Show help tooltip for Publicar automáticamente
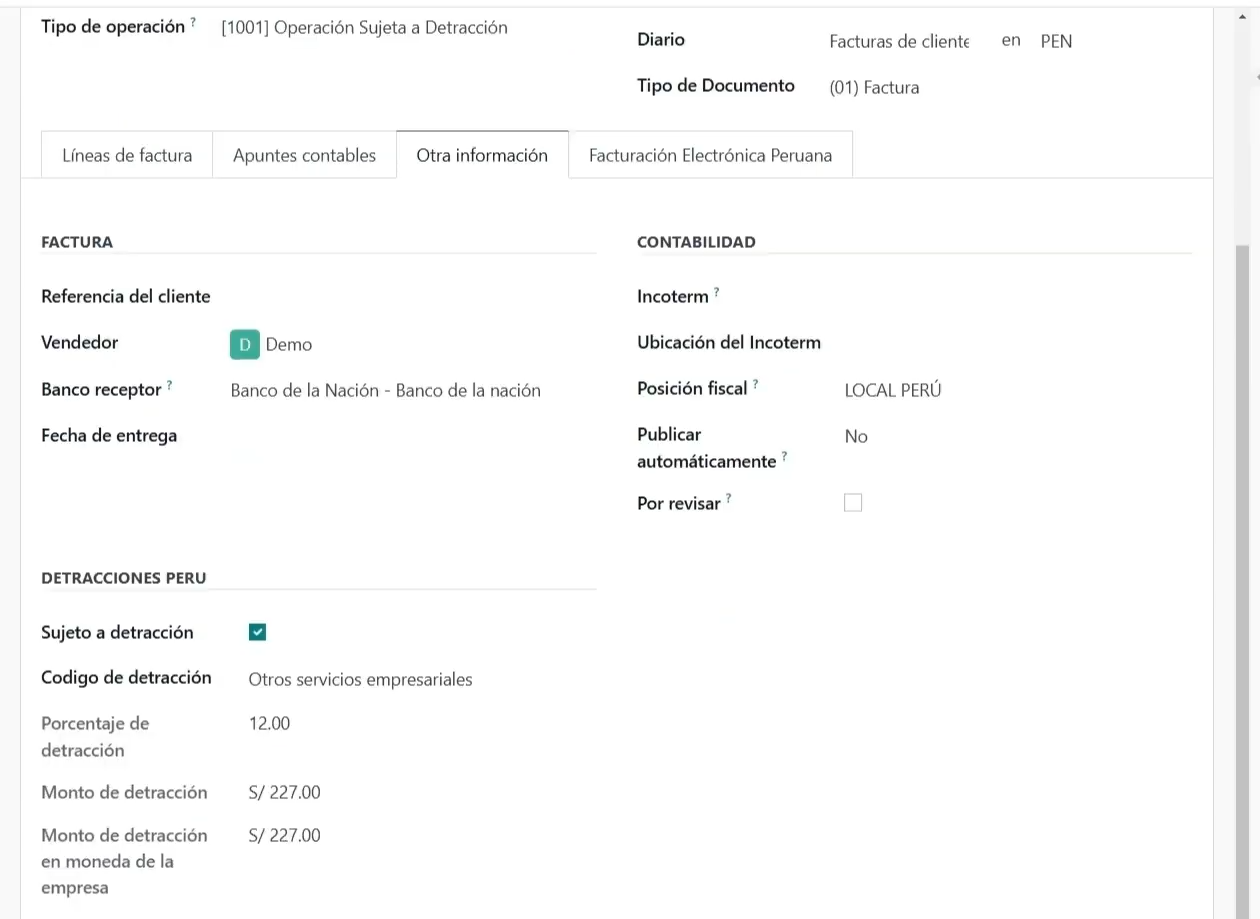Viewport: 1260px width, 919px height. (785, 456)
